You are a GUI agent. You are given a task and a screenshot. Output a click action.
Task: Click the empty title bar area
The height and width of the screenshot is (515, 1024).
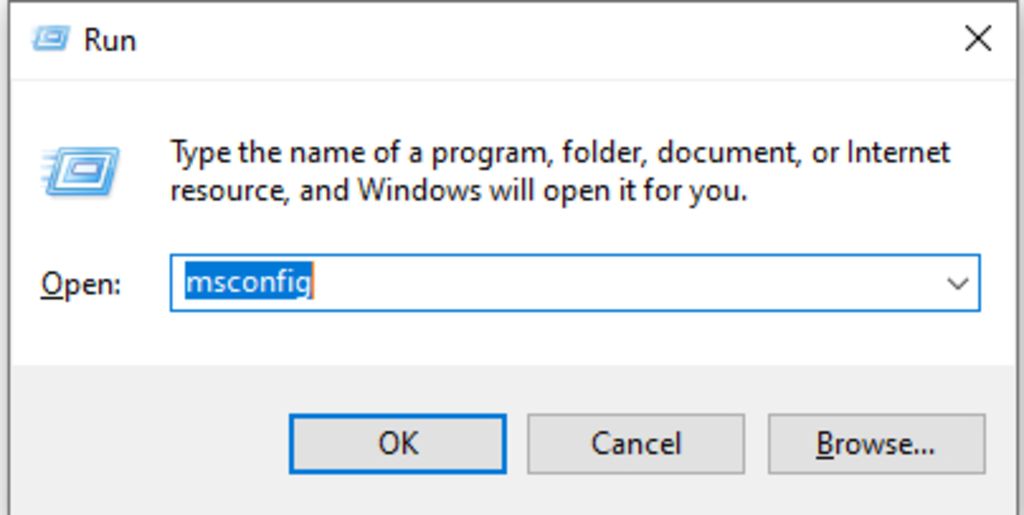542,39
